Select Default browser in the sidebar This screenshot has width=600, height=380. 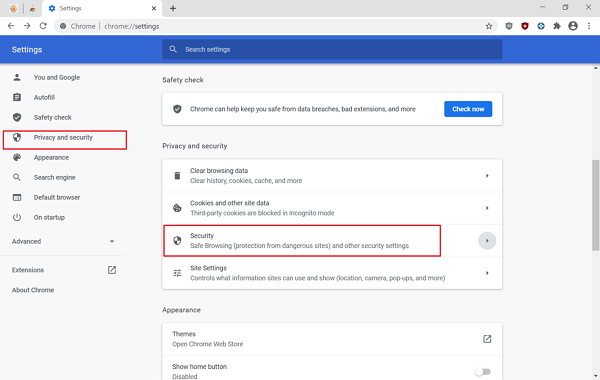pyautogui.click(x=57, y=197)
